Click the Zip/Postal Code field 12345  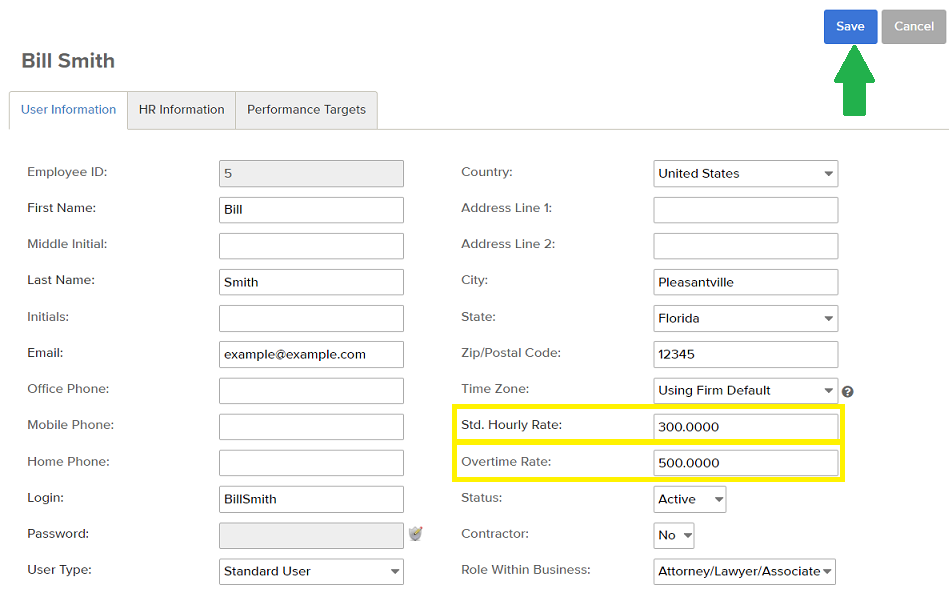[x=746, y=355]
